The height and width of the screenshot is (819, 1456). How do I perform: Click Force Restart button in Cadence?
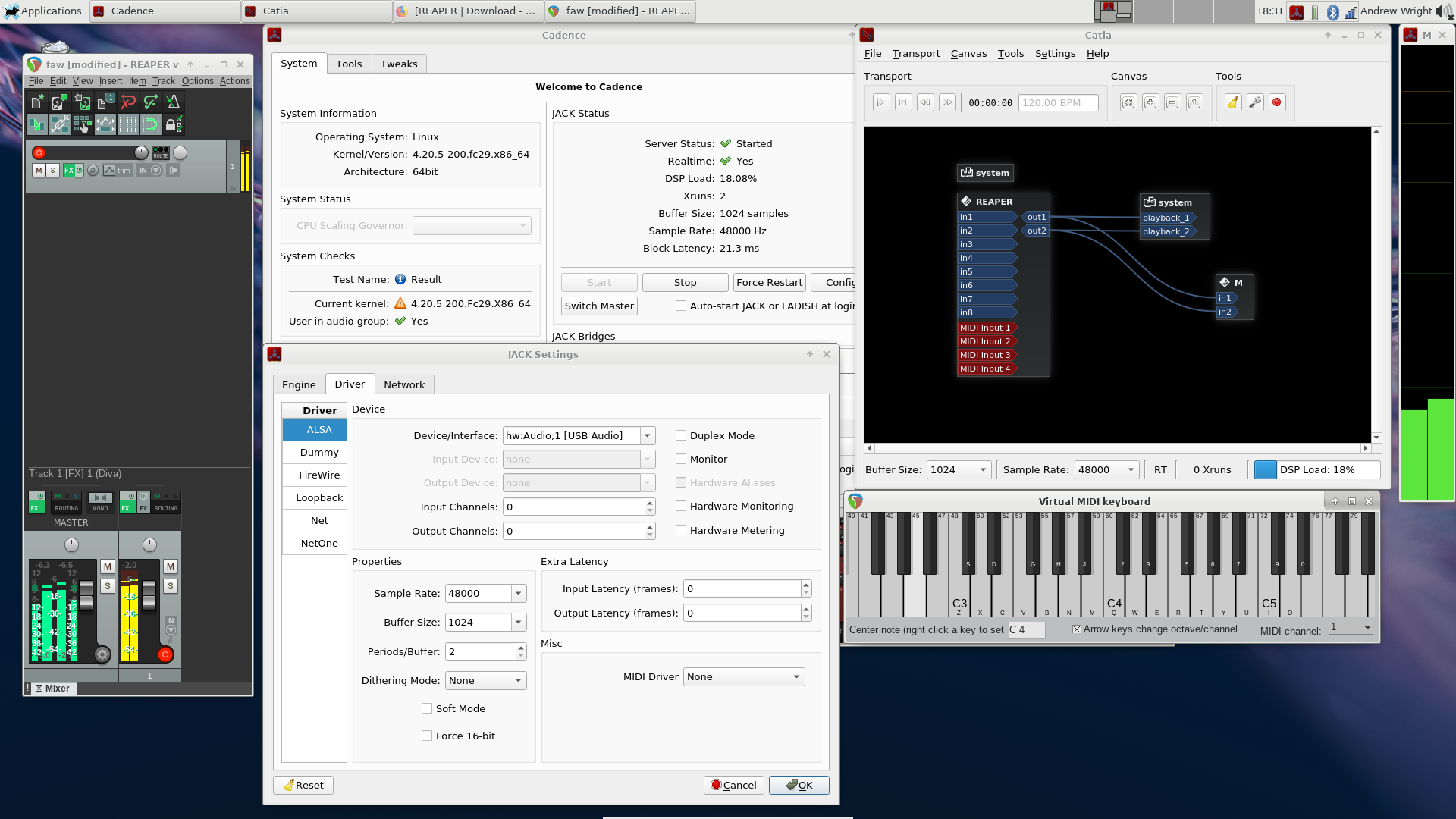pos(769,282)
